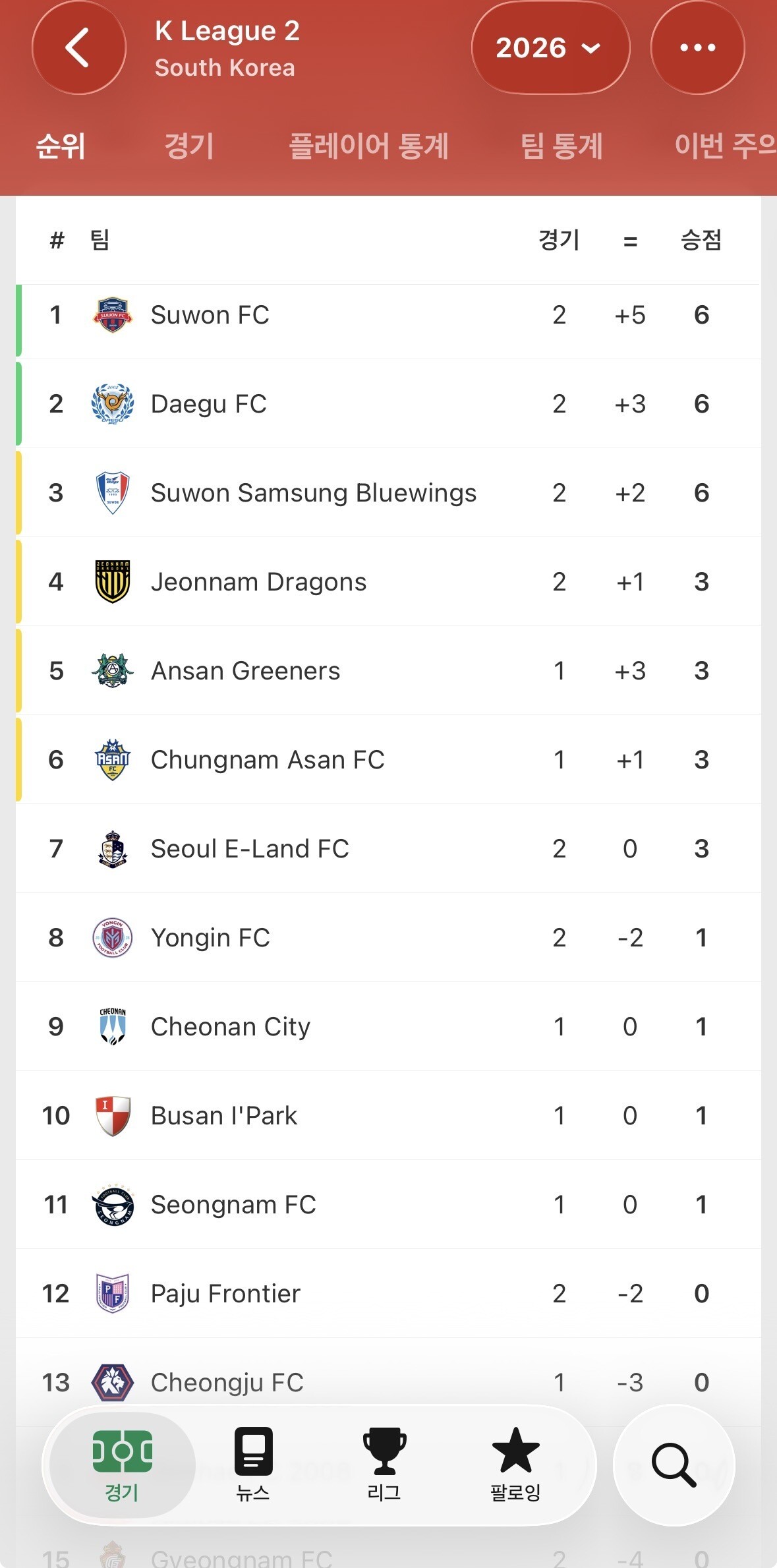777x1568 pixels.
Task: Tap the Suwon FC club crest
Action: coord(113,315)
